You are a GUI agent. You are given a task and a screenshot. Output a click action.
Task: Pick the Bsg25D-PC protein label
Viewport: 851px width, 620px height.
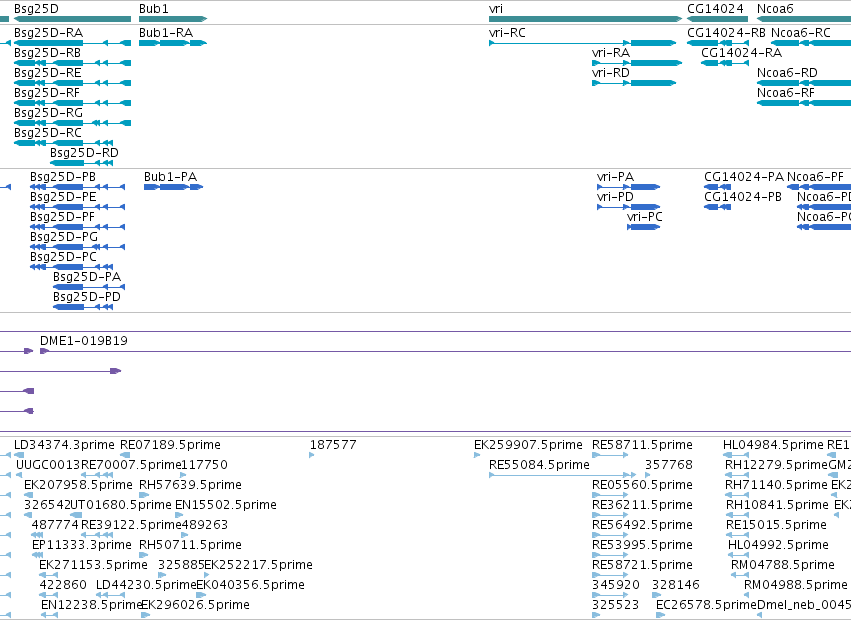coord(63,257)
